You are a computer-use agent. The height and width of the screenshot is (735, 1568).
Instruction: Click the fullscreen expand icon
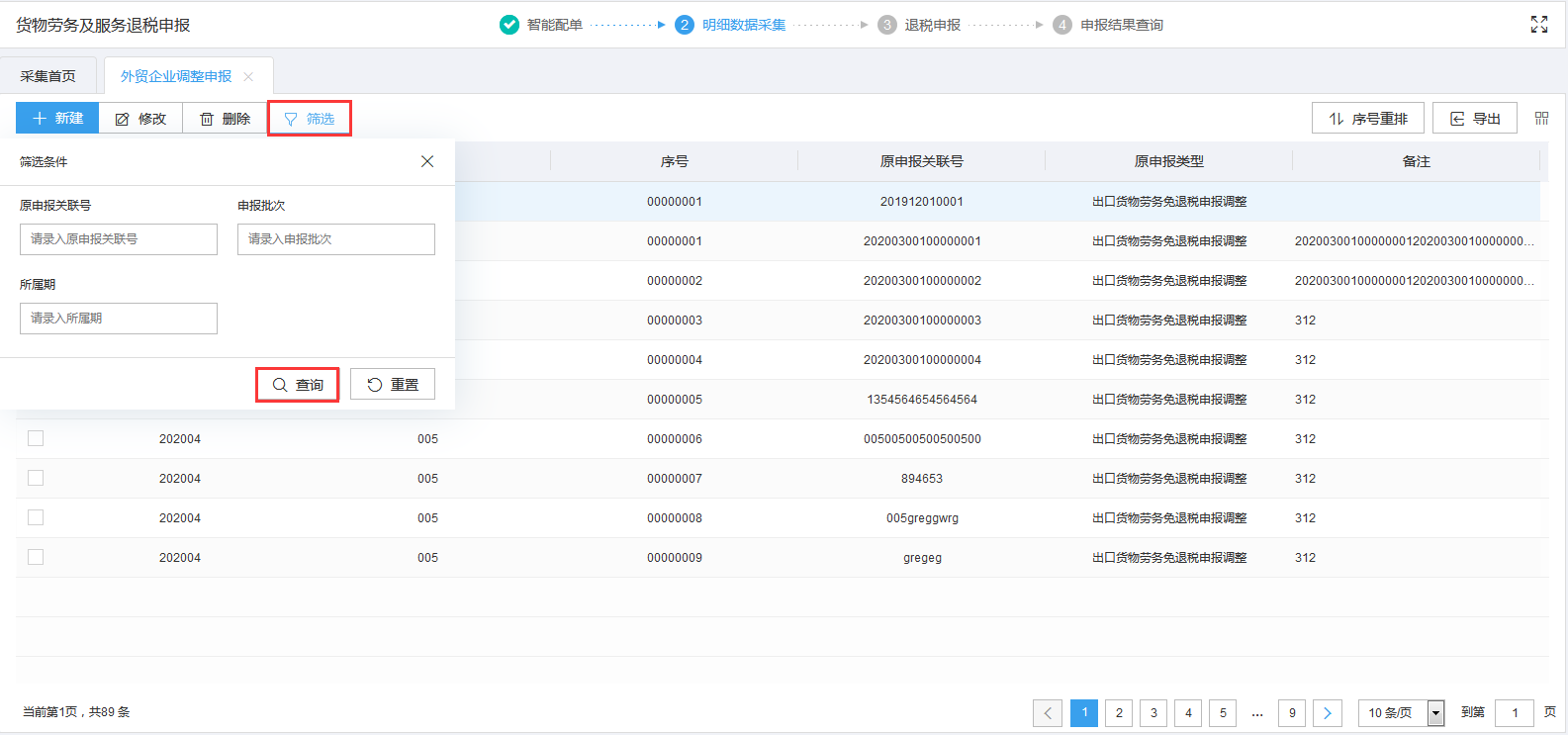pyautogui.click(x=1538, y=25)
